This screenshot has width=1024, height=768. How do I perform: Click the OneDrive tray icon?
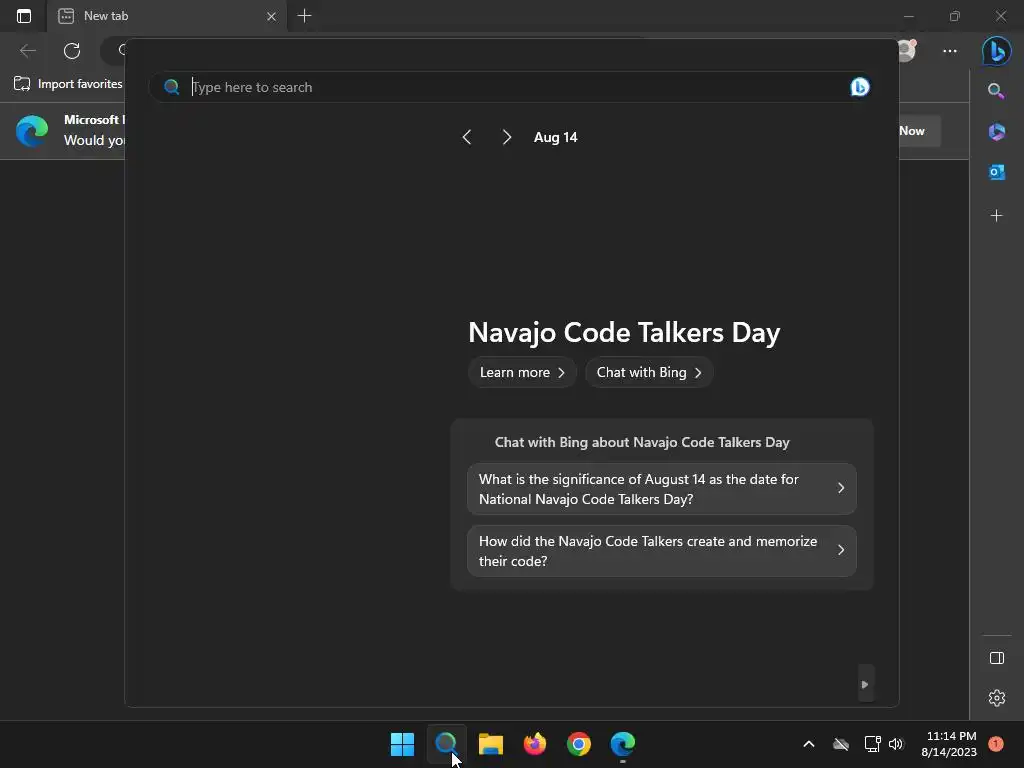point(841,744)
